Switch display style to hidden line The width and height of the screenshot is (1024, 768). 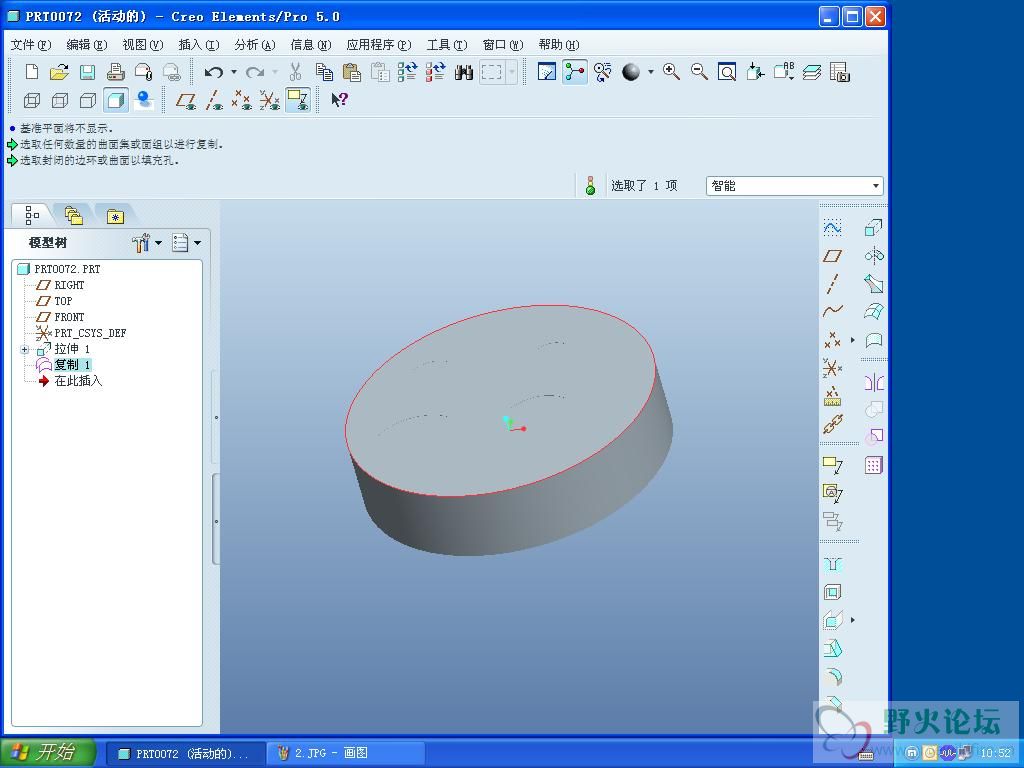tap(59, 100)
